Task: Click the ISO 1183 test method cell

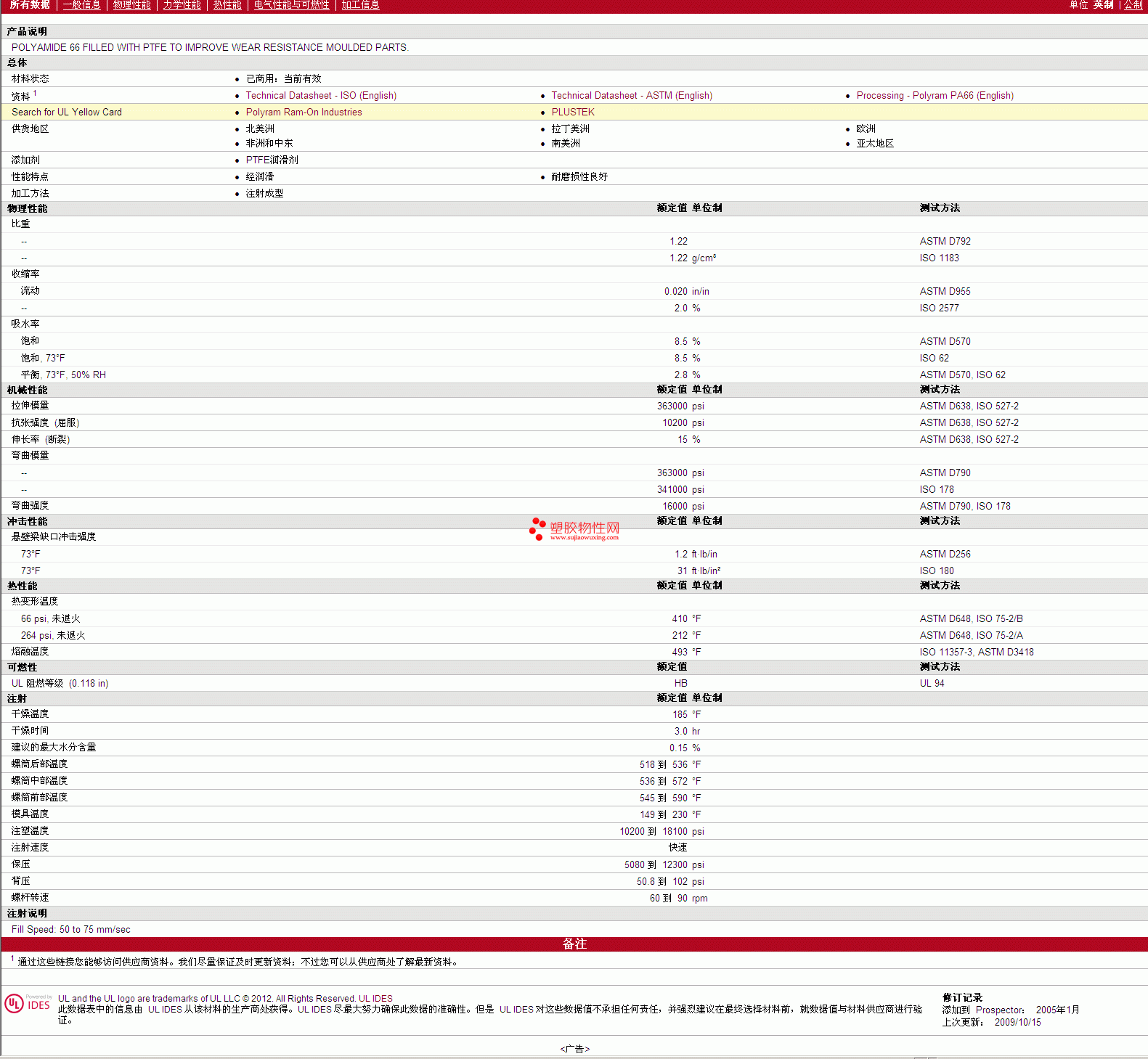Action: (x=939, y=258)
